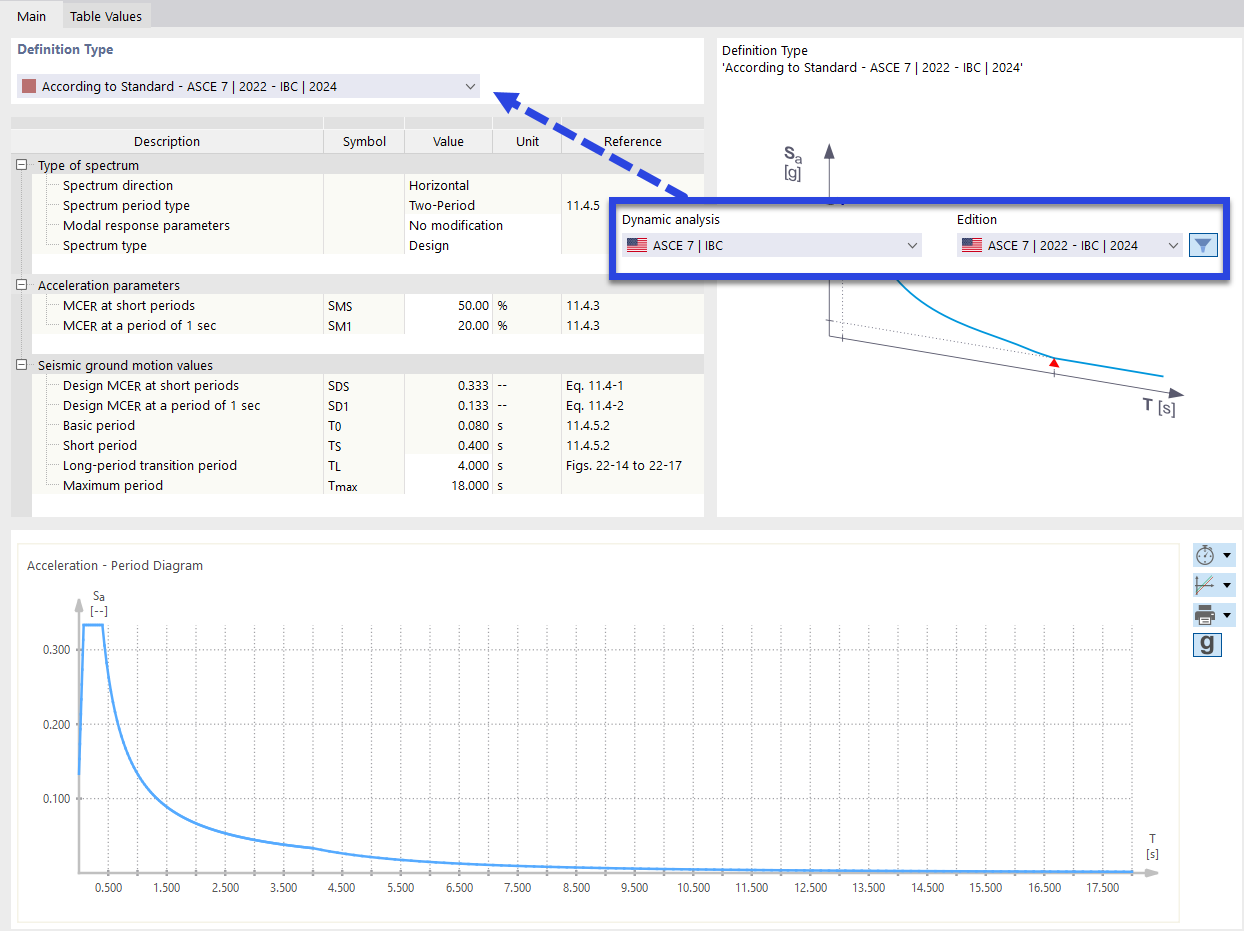Collapse the Type of spectrum section
The image size is (1244, 931).
20,165
